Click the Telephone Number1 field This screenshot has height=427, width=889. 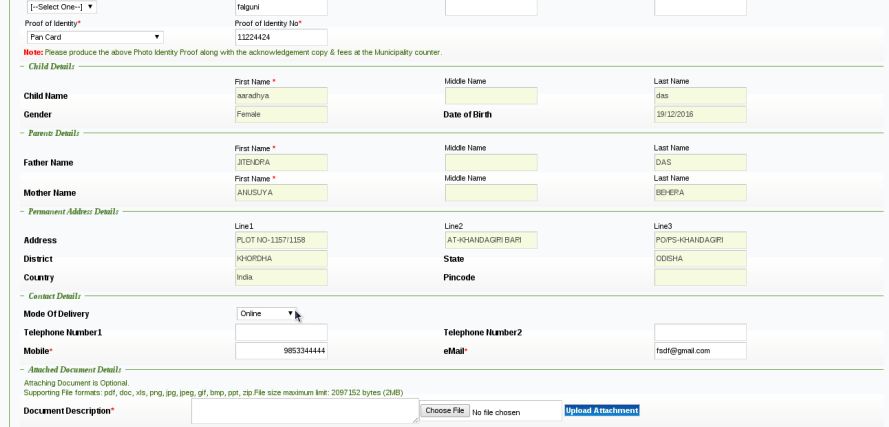click(281, 332)
